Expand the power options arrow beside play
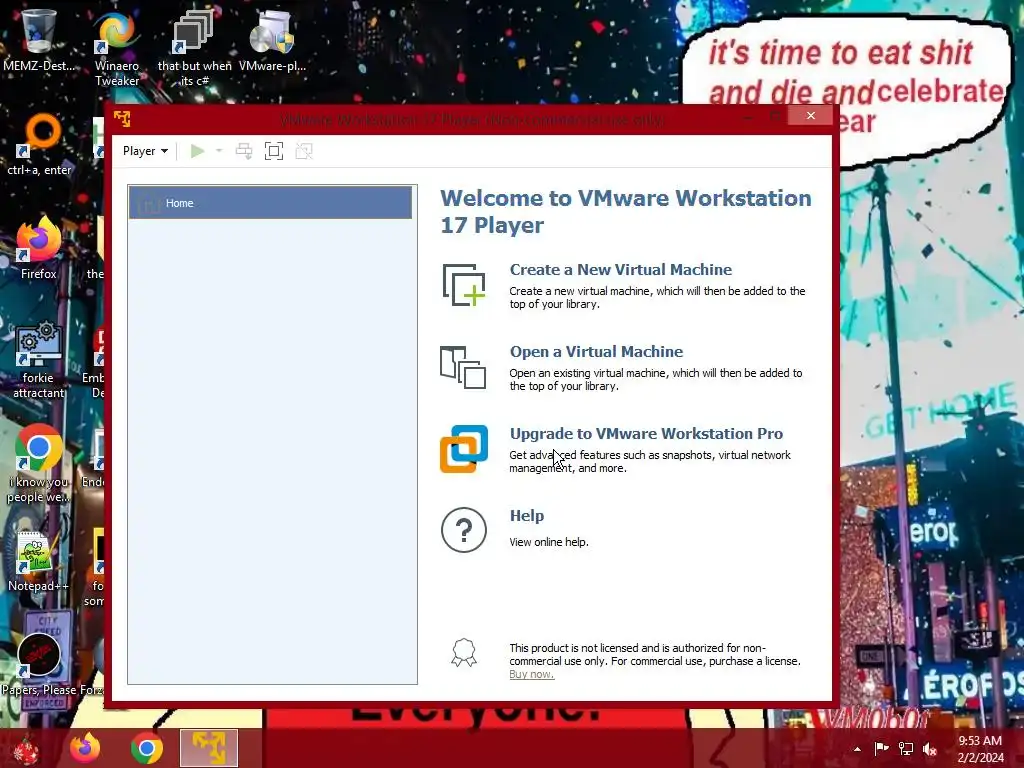The height and width of the screenshot is (768, 1024). tap(219, 151)
